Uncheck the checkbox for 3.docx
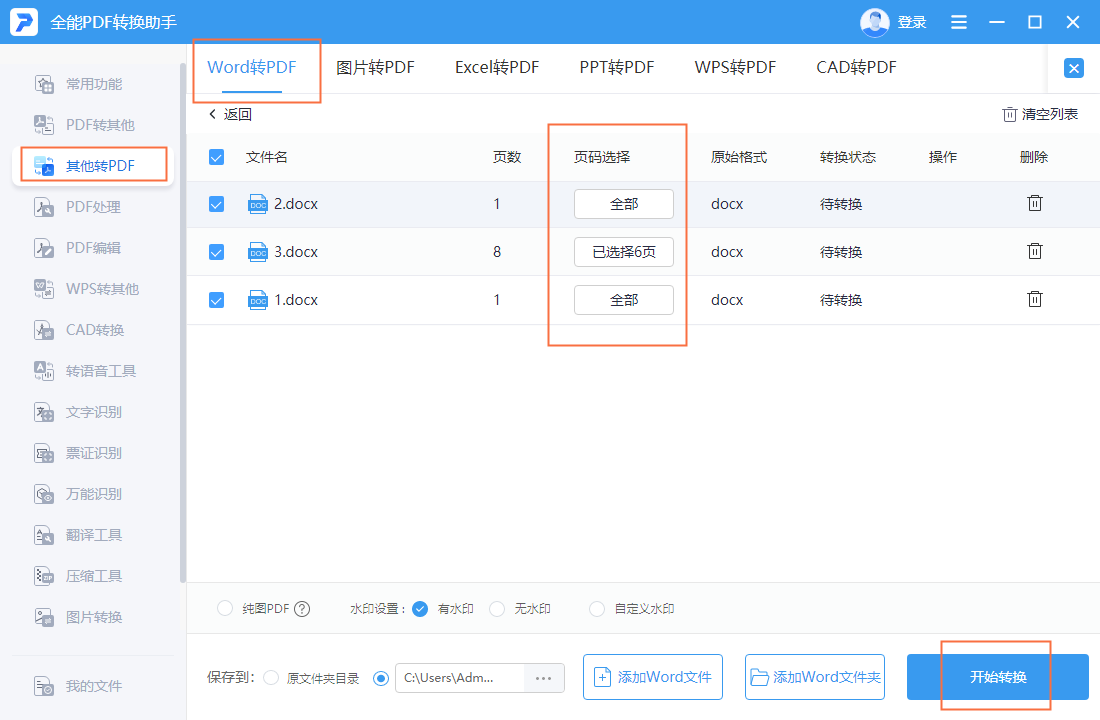This screenshot has height=720, width=1100. (216, 252)
